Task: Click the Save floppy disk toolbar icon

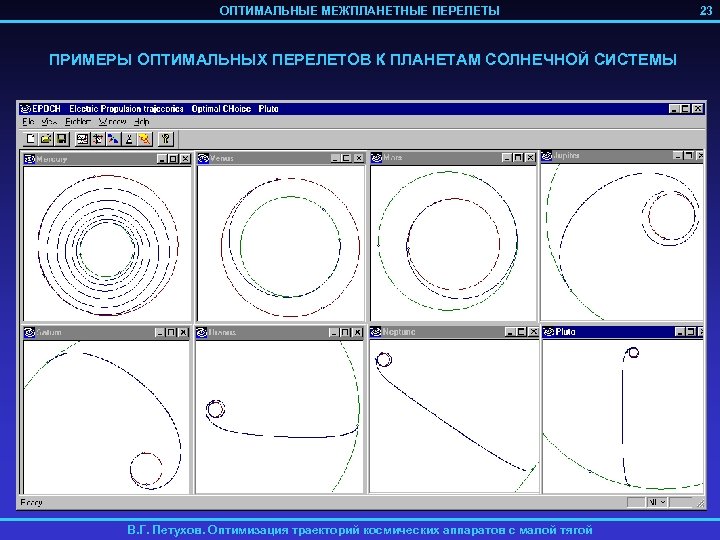Action: [61, 139]
